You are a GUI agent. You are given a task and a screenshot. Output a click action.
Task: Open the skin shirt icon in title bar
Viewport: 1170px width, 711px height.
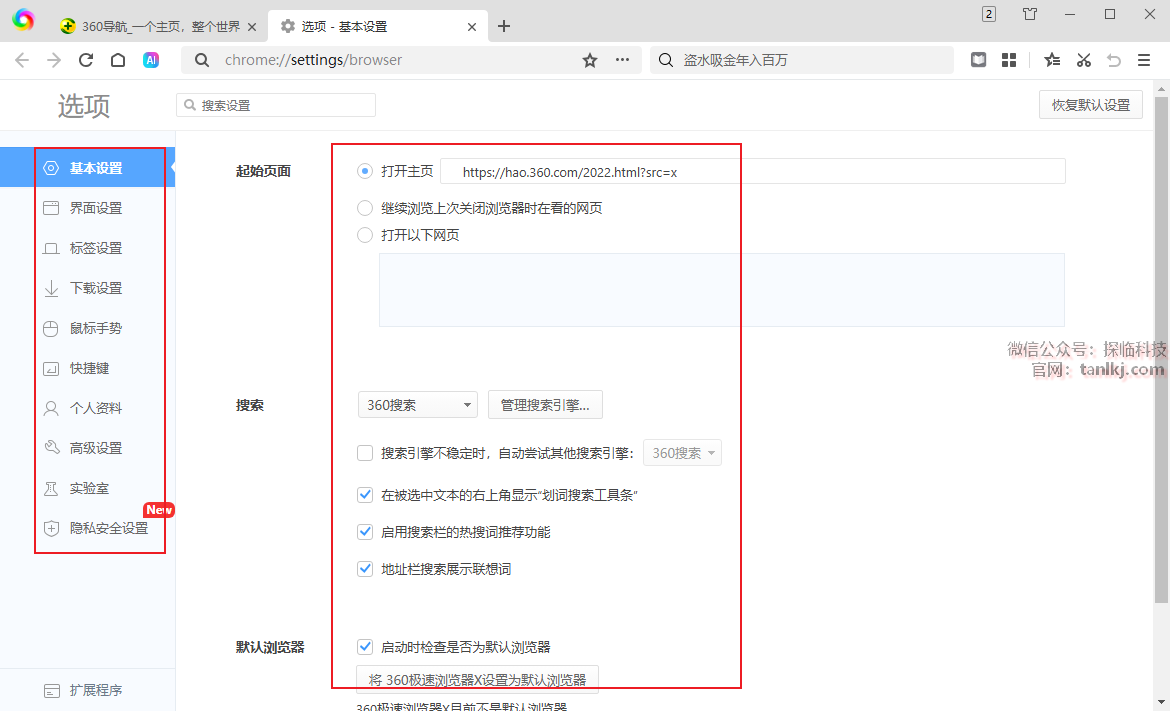tap(1030, 14)
